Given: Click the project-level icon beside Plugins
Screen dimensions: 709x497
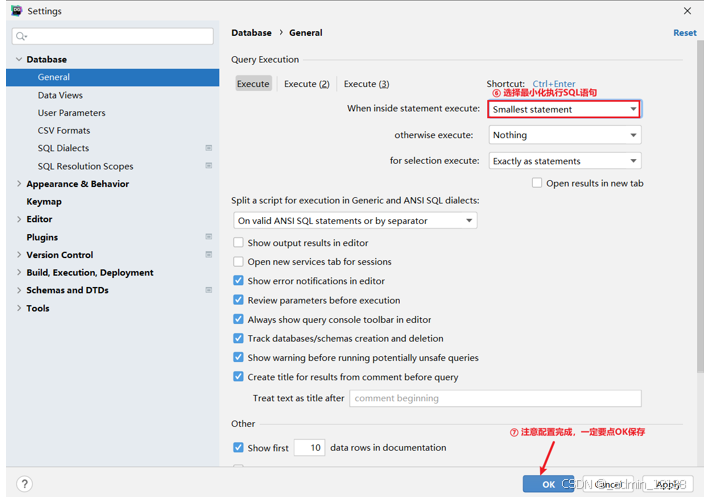Looking at the screenshot, I should pyautogui.click(x=208, y=237).
